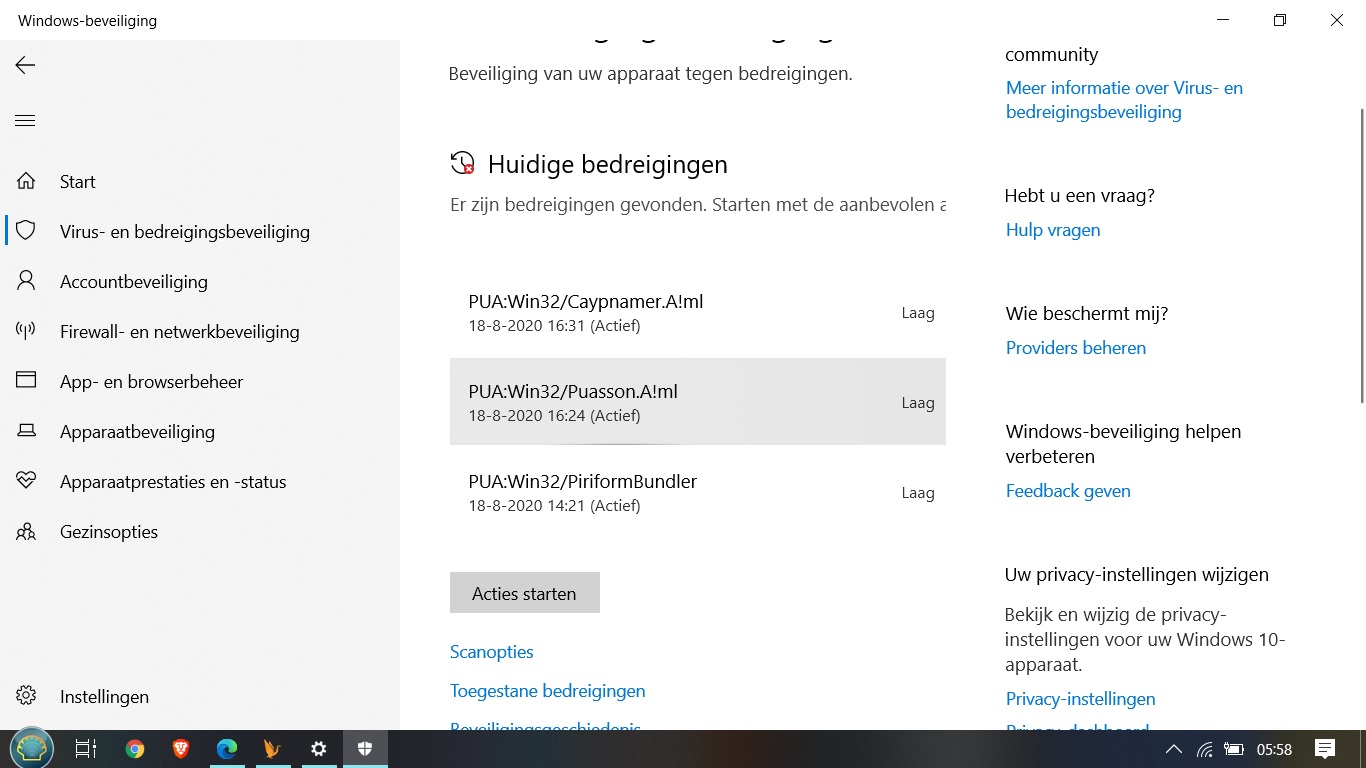Open Settings gear on the taskbar
1366x768 pixels.
(318, 748)
